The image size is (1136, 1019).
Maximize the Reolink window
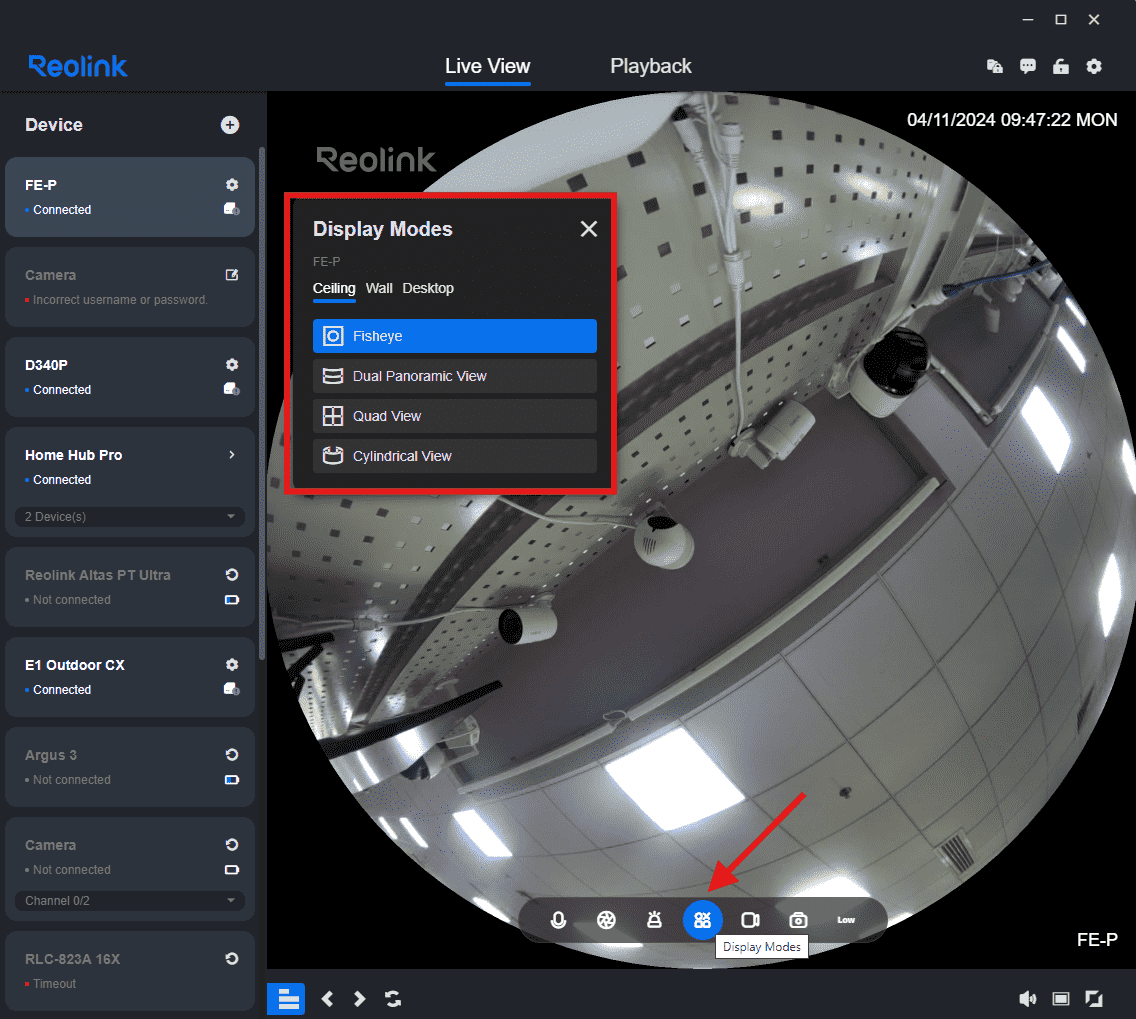point(1061,20)
